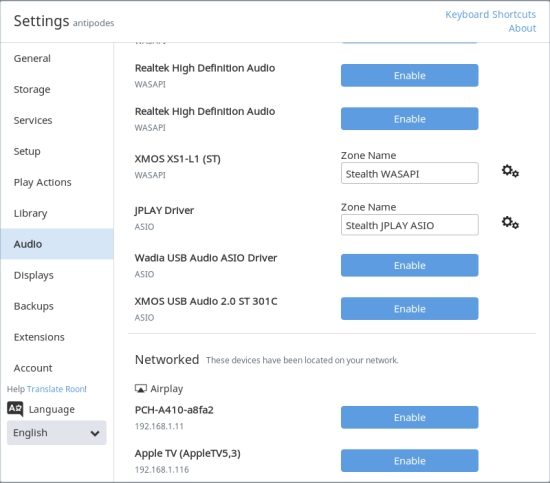Click the Settings title text
The height and width of the screenshot is (483, 550).
pyautogui.click(x=41, y=21)
